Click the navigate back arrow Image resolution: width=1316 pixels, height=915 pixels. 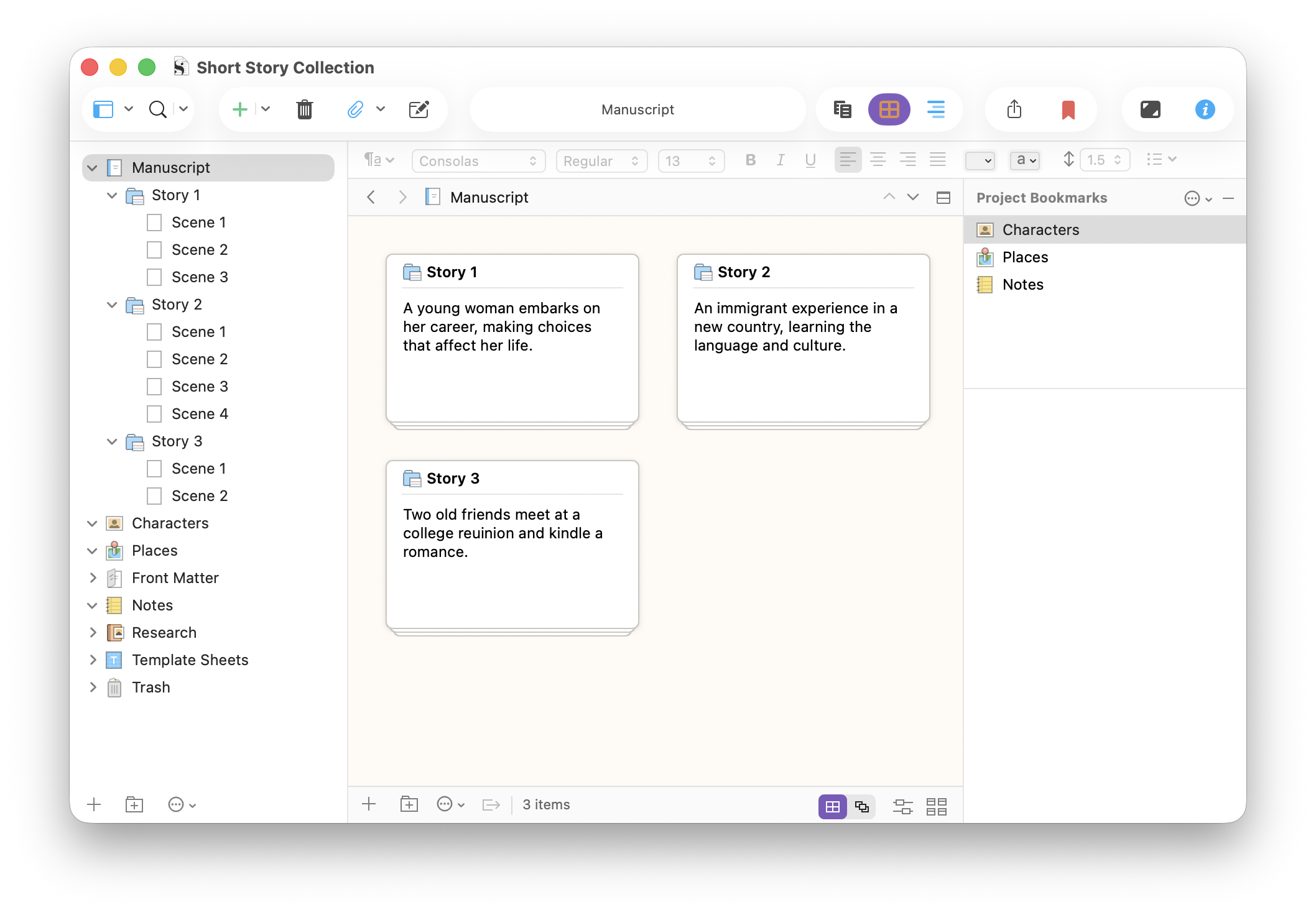(371, 198)
